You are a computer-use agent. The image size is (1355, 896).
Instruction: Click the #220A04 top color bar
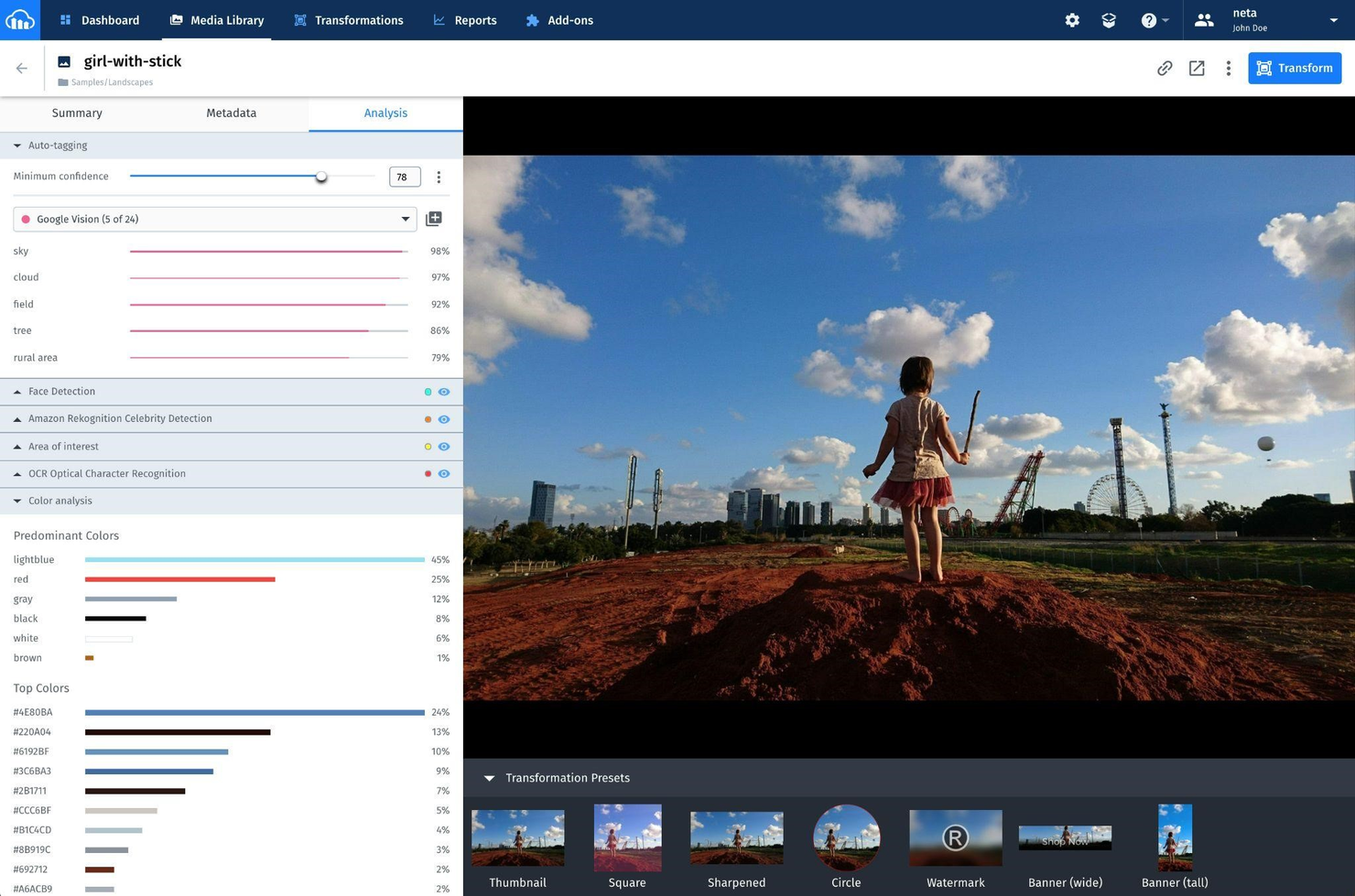click(x=178, y=732)
